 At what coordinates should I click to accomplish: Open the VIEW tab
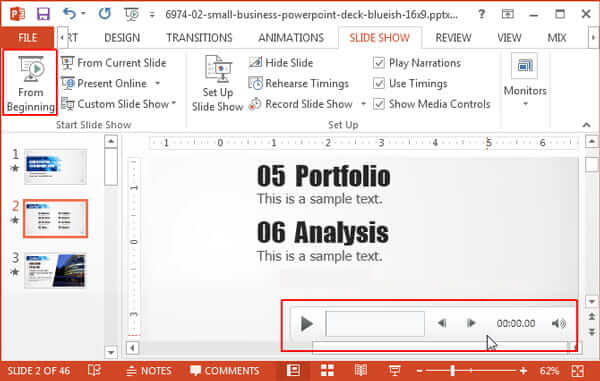point(509,37)
